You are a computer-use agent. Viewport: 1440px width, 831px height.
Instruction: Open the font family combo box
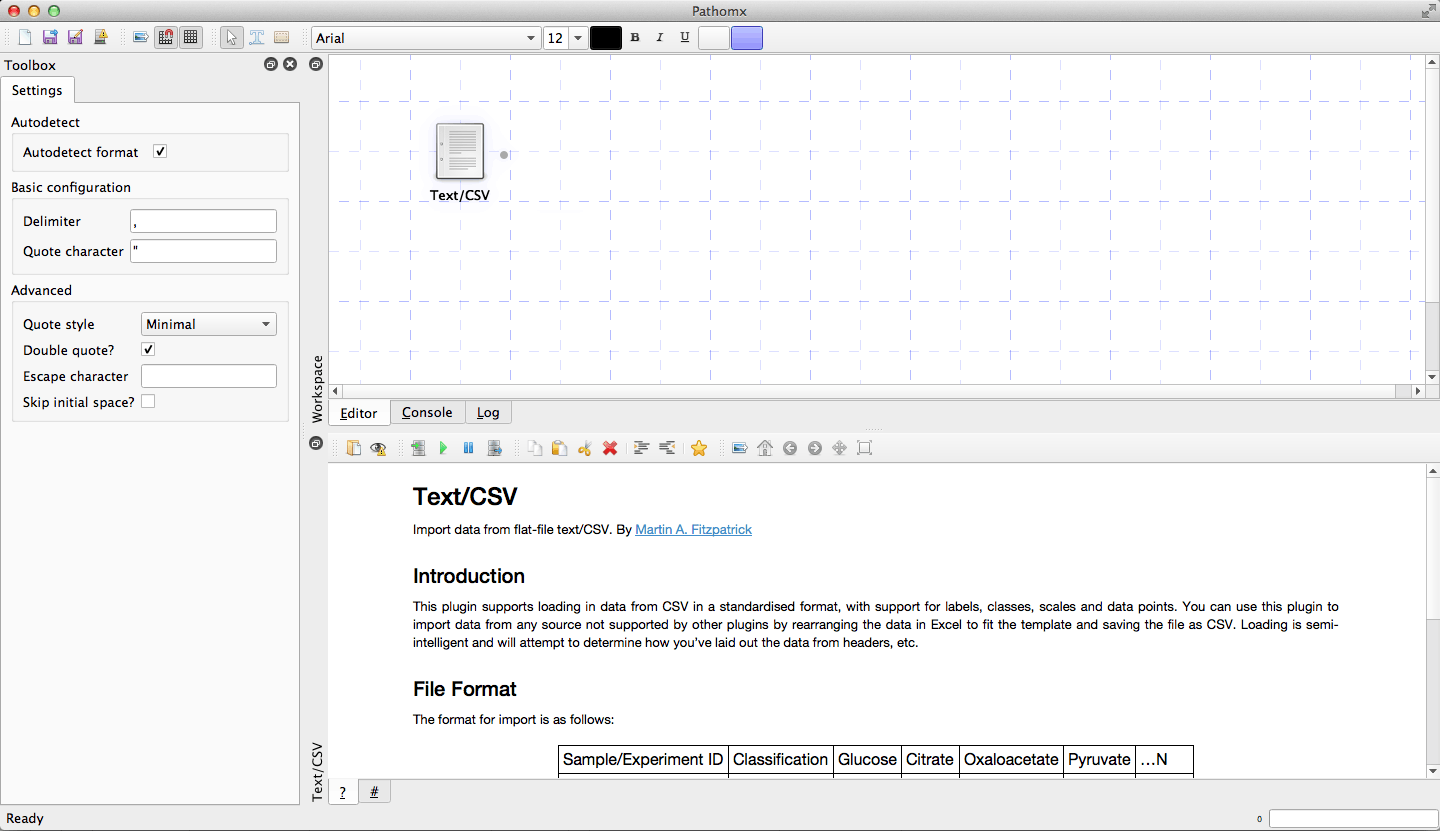coord(426,37)
